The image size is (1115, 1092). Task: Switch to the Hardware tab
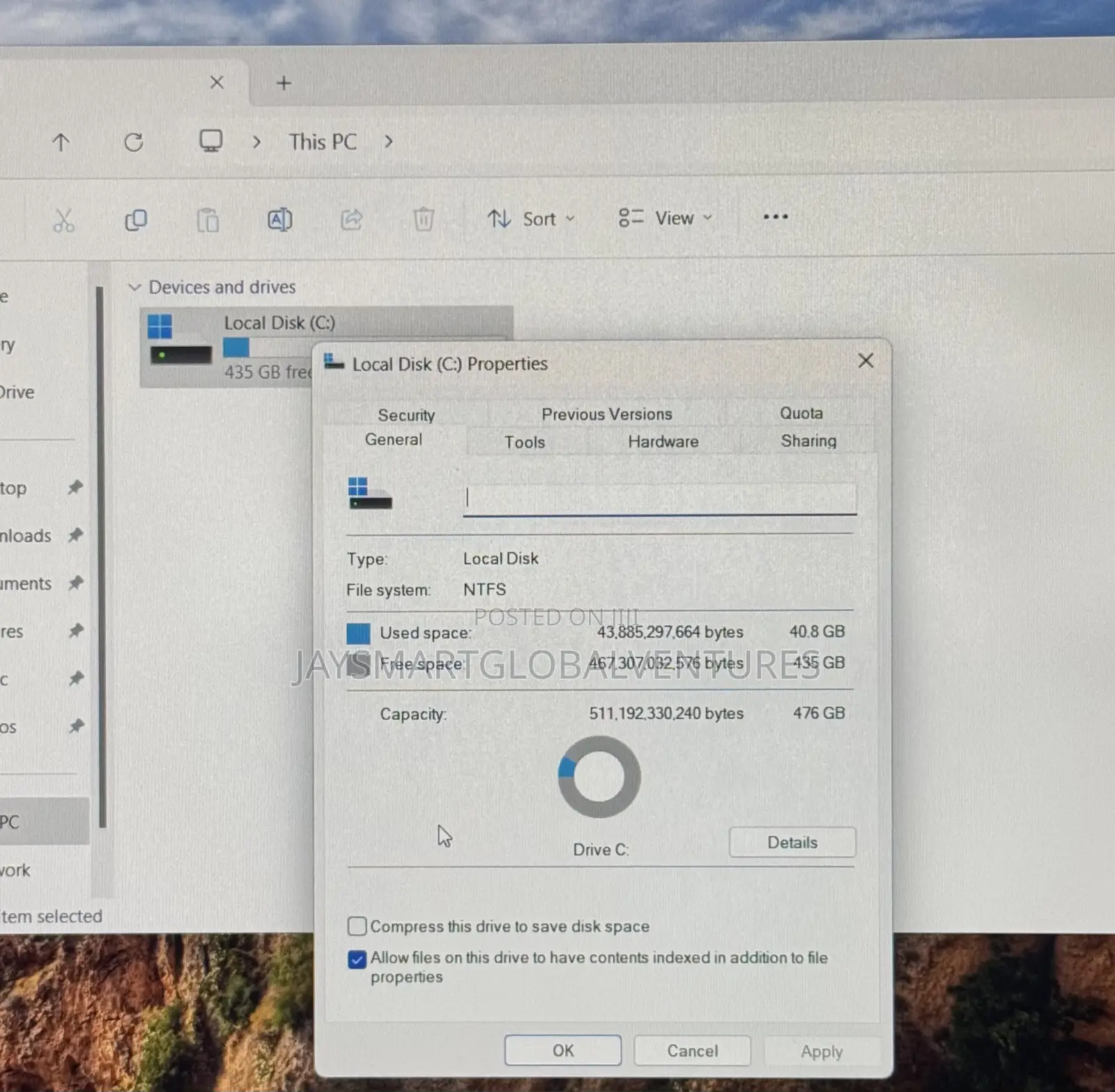(663, 441)
